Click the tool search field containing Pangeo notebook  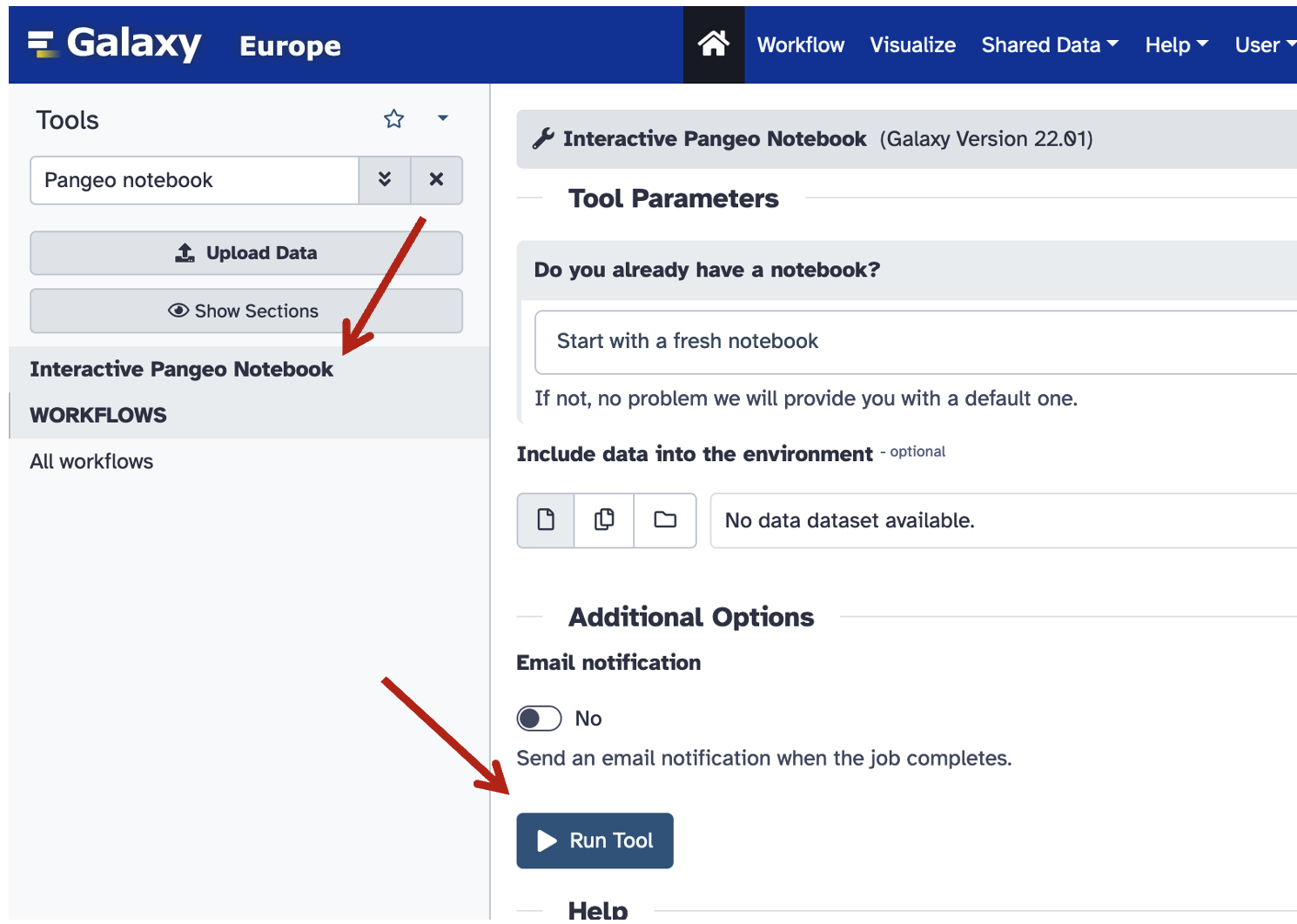[x=194, y=180]
